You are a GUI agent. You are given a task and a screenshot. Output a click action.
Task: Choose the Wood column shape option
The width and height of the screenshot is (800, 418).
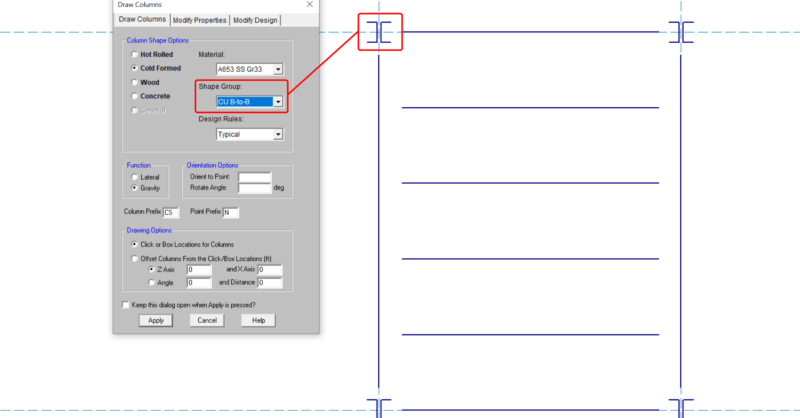tap(134, 82)
